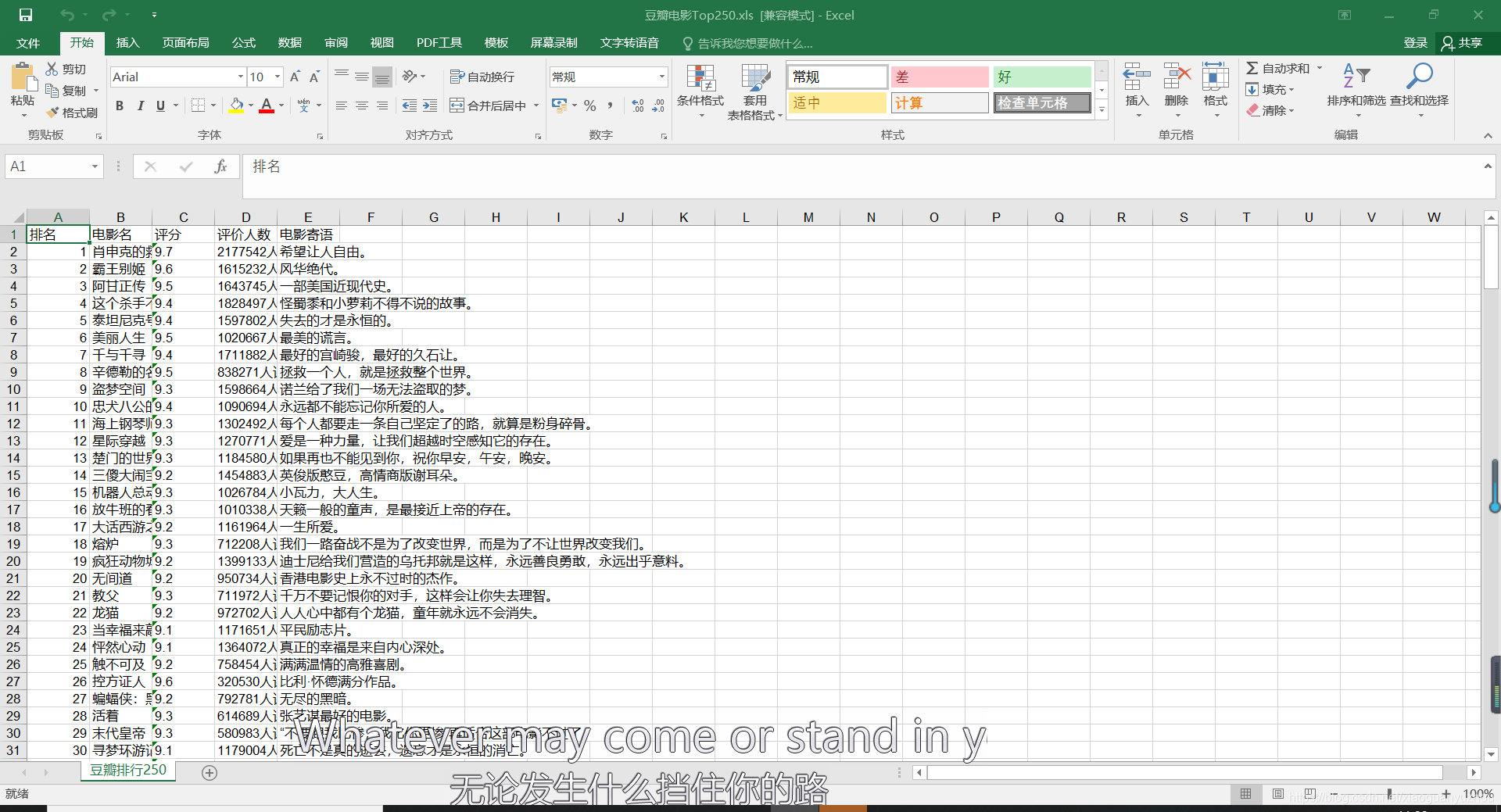Open 条件格式 conditional formatting
Image resolution: width=1501 pixels, height=812 pixels.
(700, 91)
